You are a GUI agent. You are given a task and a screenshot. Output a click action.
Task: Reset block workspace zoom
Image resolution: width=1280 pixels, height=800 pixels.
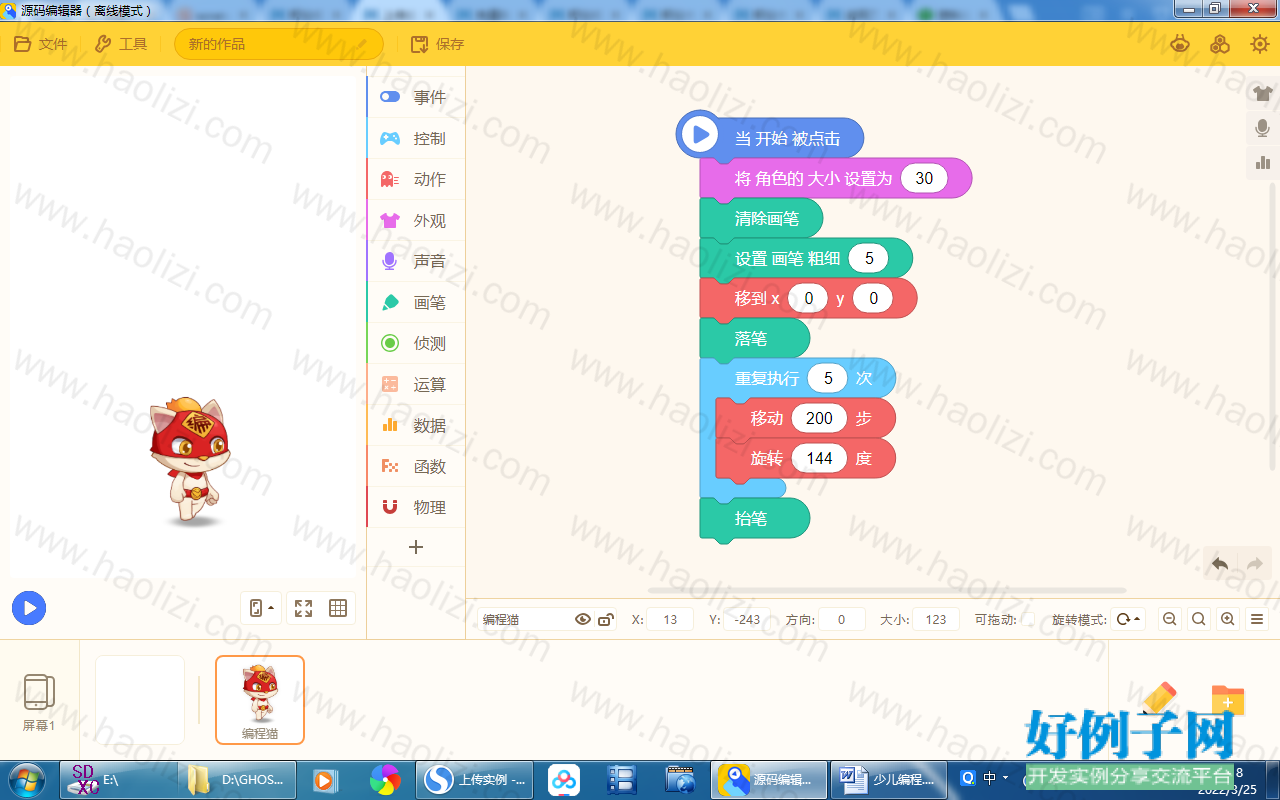point(1199,620)
